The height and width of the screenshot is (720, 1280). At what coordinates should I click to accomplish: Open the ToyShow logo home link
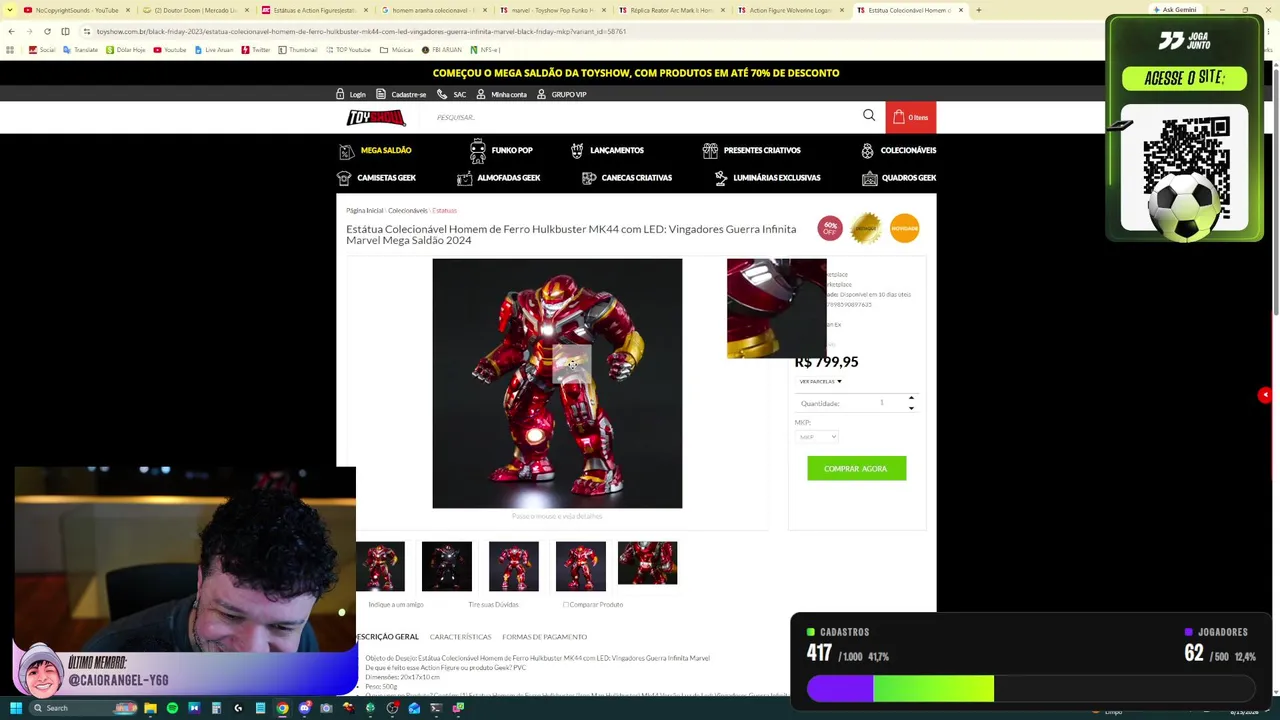coord(376,118)
